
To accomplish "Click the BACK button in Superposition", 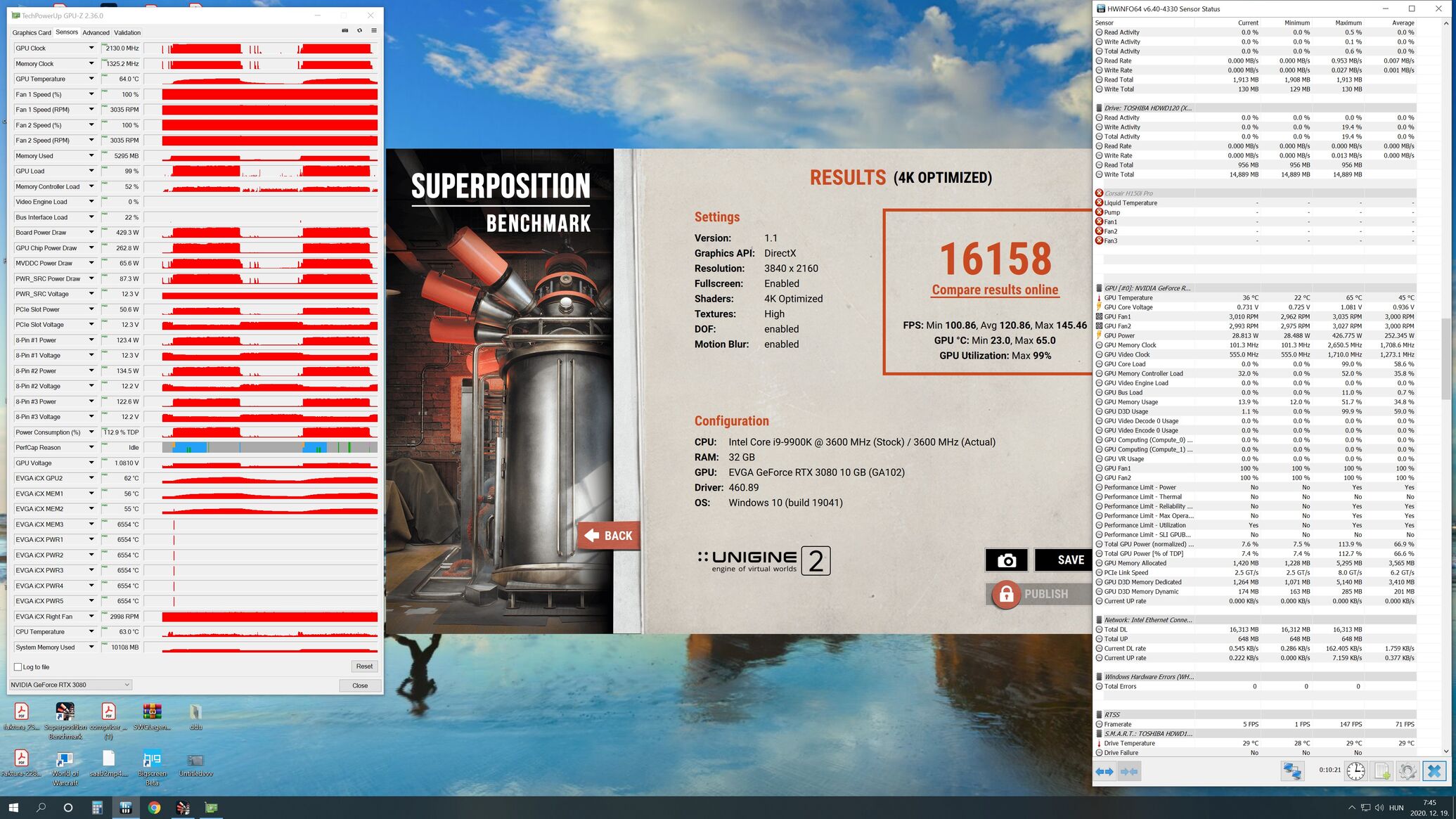I will pos(609,536).
